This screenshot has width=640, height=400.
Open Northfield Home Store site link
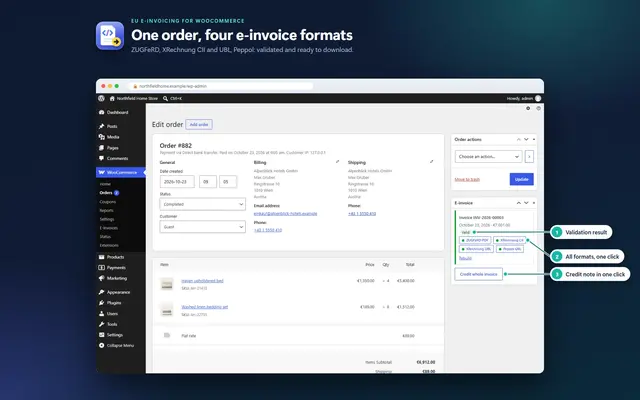(133, 98)
